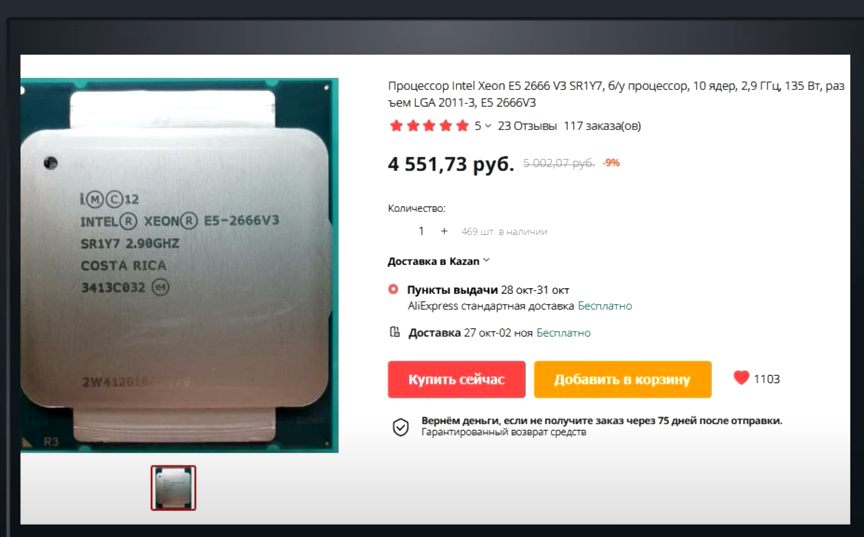Expand the rating 5 chevron dropdown

pos(488,126)
